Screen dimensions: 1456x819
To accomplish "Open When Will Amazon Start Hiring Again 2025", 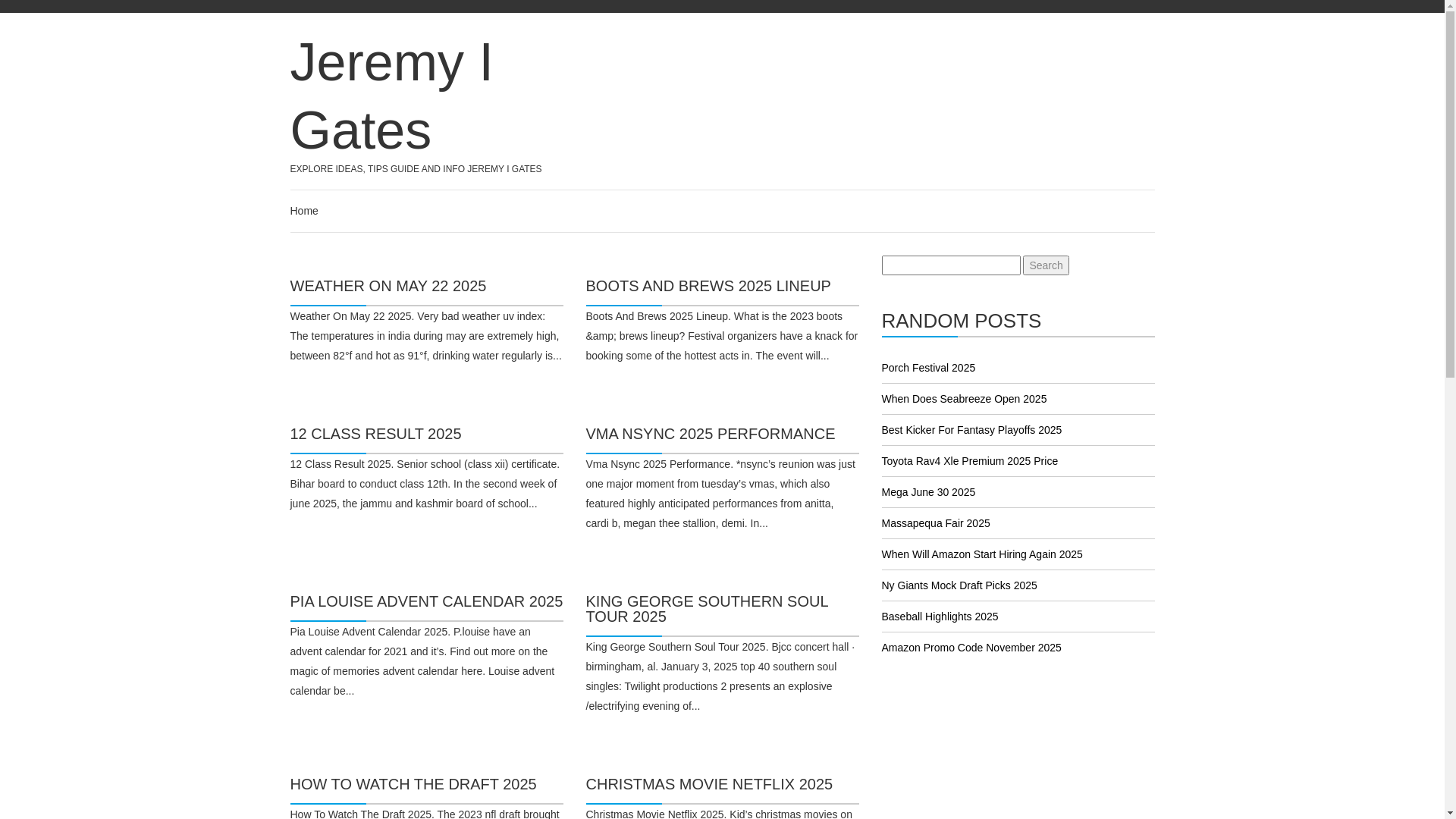I will pos(981,554).
